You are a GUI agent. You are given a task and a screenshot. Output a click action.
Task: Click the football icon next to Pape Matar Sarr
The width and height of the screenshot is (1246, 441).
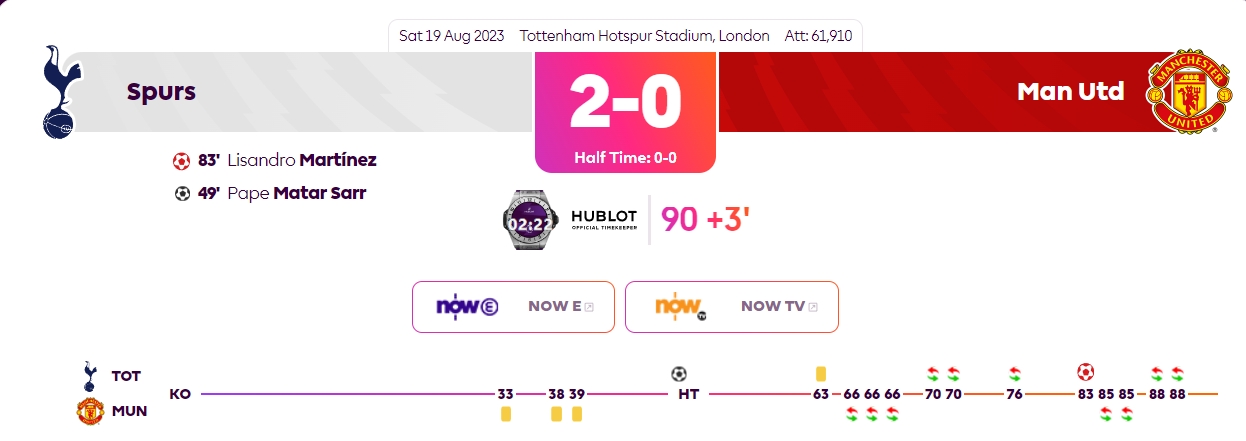182,194
